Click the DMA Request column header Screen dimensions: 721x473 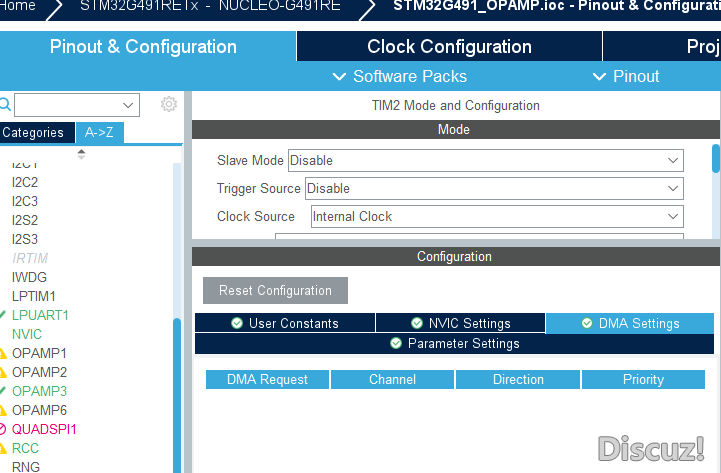tap(267, 380)
